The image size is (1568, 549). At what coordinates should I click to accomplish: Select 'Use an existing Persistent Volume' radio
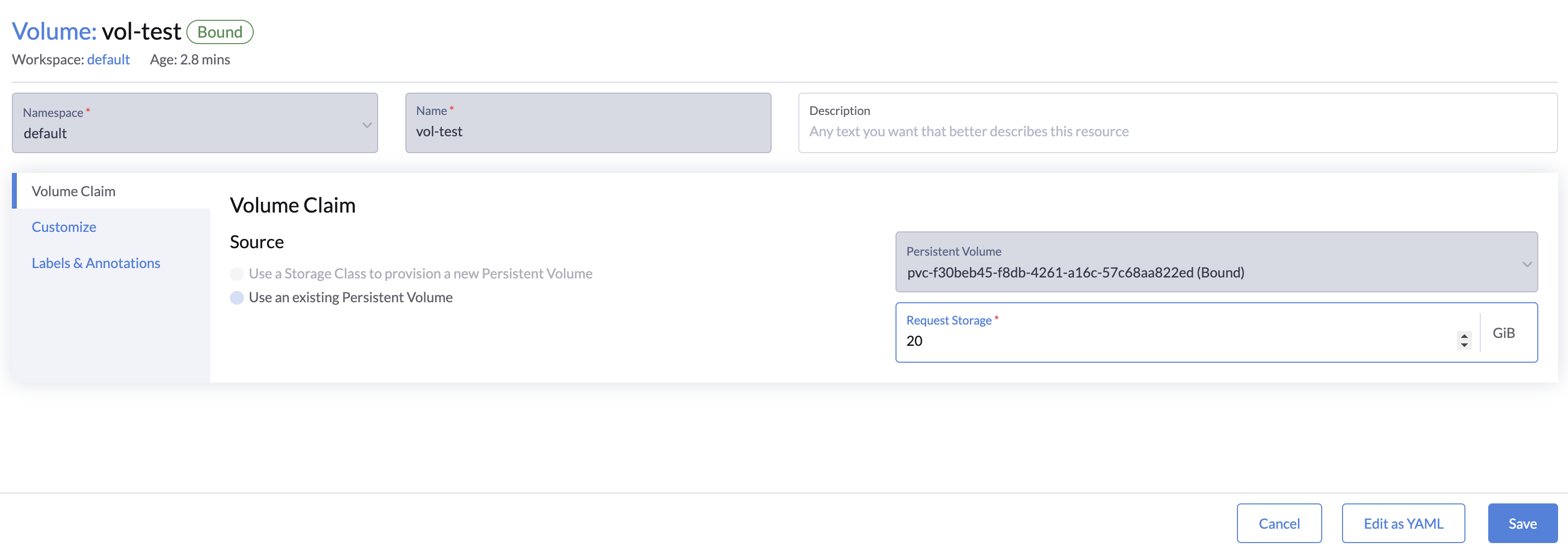(237, 298)
